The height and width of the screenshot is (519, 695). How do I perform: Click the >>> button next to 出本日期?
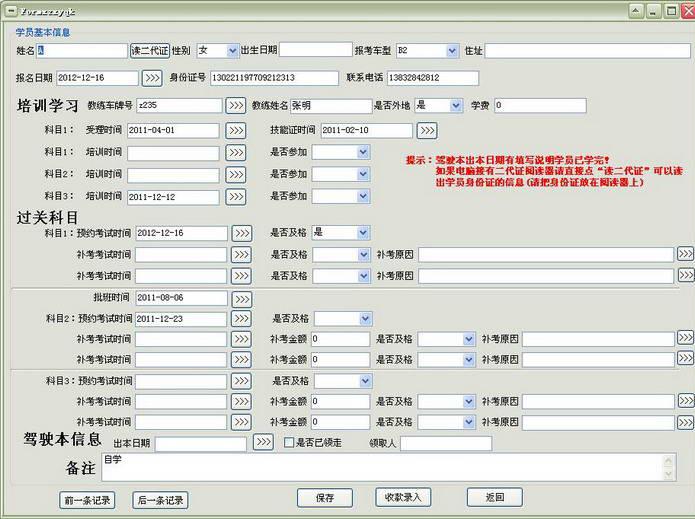(263, 442)
